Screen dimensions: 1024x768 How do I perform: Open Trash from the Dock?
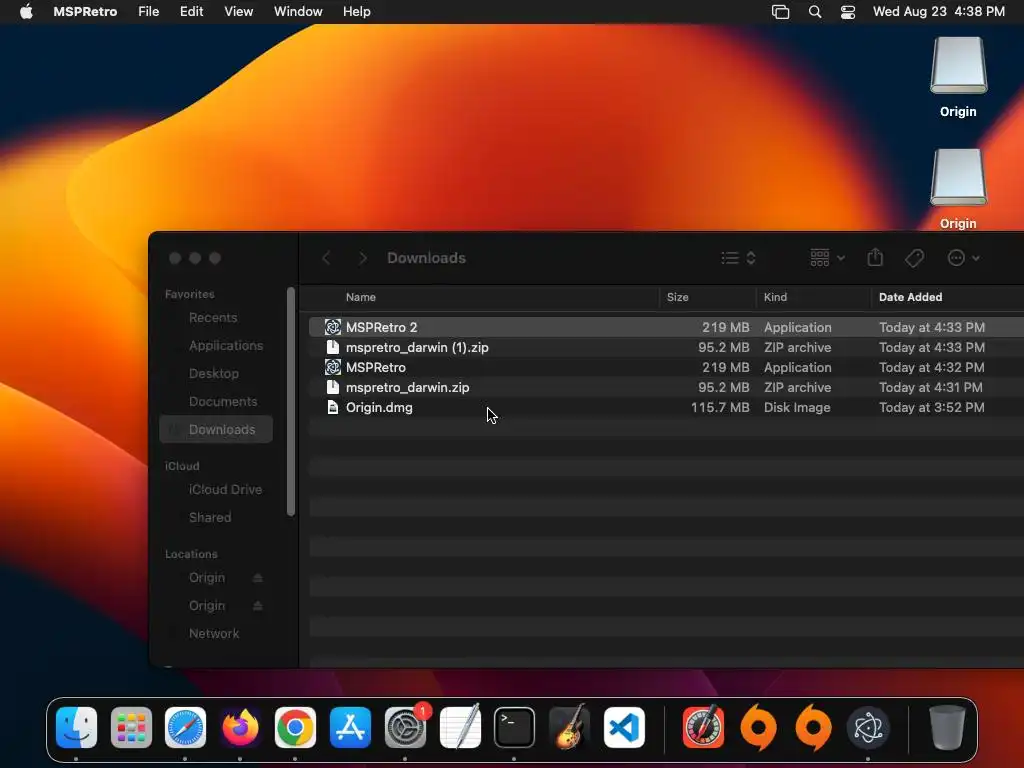tap(947, 727)
